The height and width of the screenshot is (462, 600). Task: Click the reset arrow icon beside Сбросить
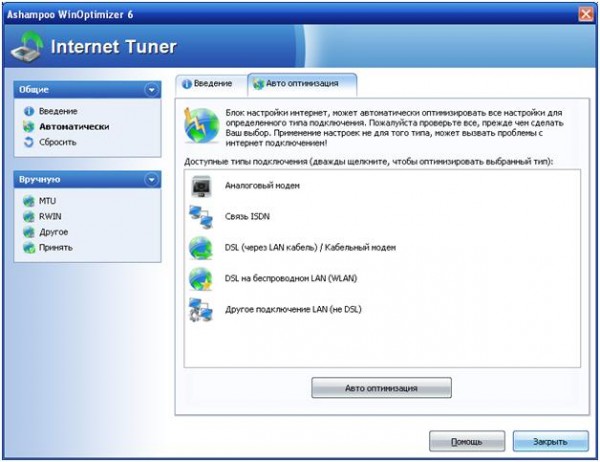[x=29, y=142]
